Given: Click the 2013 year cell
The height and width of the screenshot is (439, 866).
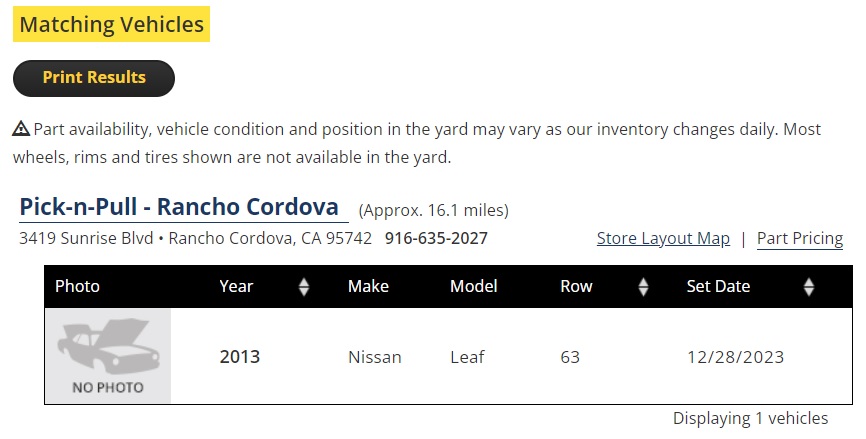Looking at the screenshot, I should (x=240, y=357).
